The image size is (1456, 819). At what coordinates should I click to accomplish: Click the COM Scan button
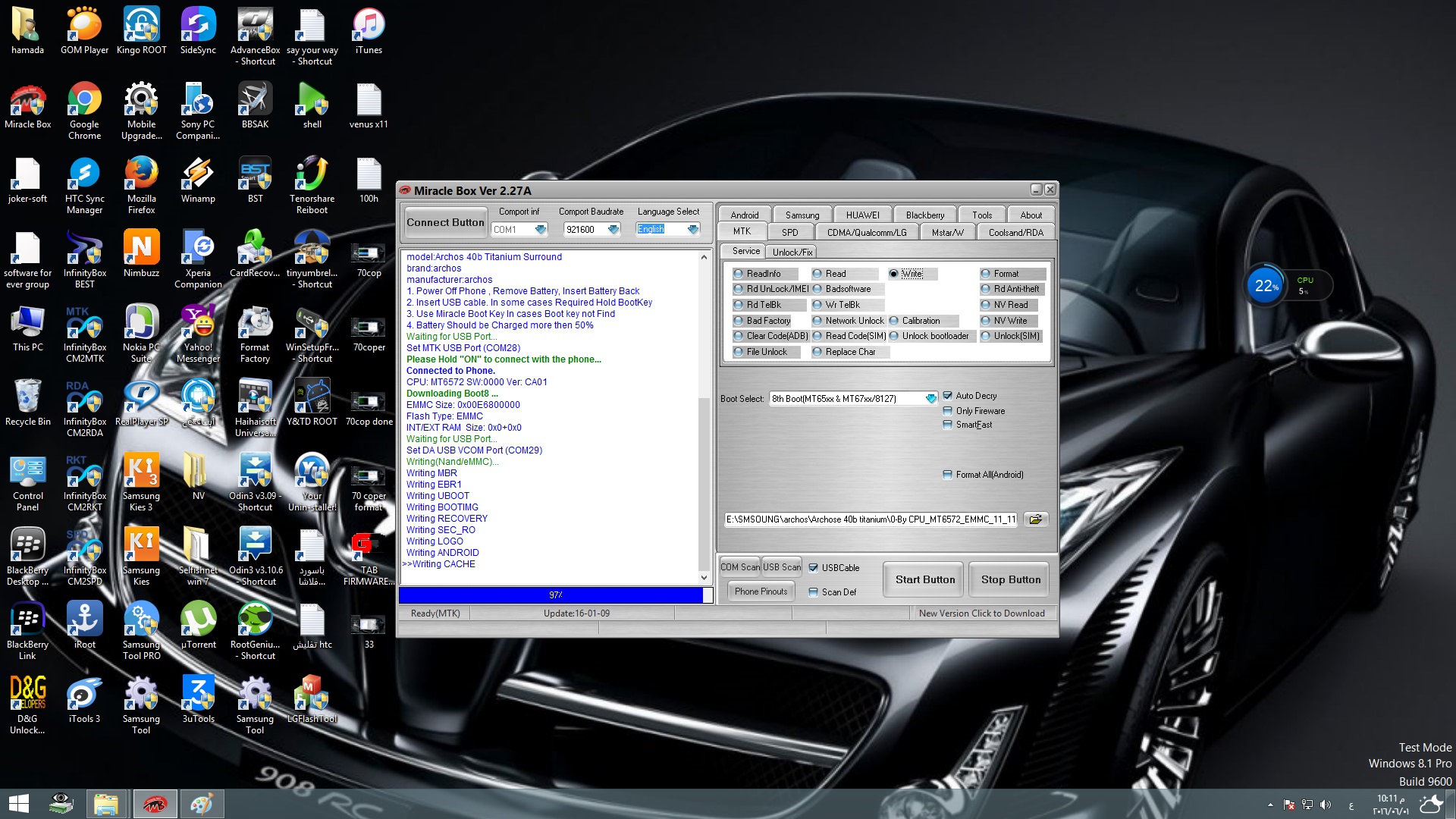pos(740,567)
